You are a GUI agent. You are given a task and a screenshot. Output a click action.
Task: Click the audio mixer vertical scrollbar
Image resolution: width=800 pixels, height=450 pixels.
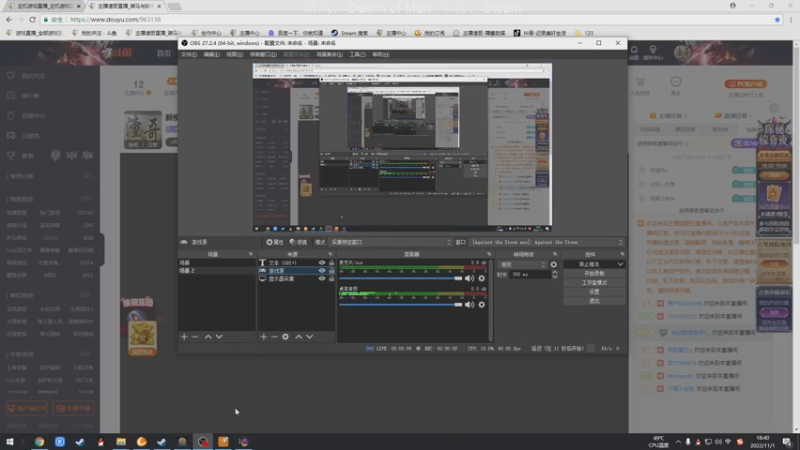pyautogui.click(x=491, y=300)
